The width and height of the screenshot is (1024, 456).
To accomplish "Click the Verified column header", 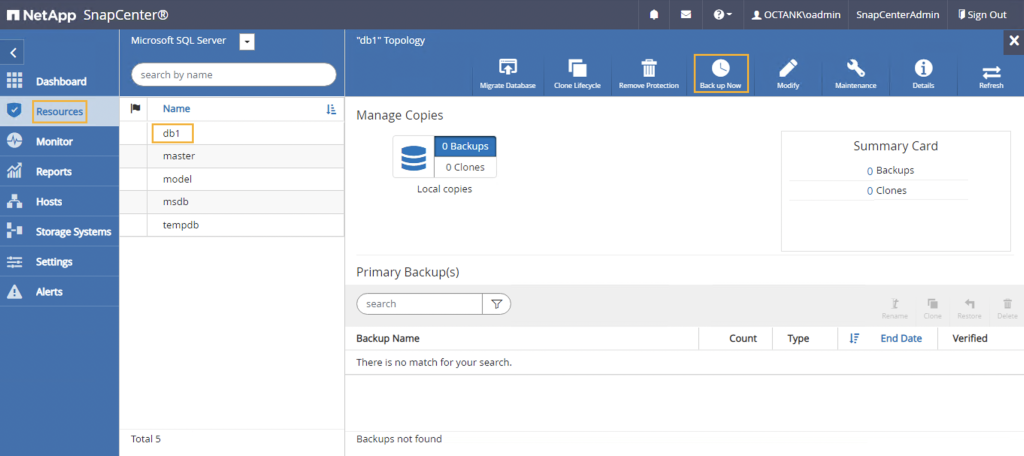I will (x=970, y=338).
